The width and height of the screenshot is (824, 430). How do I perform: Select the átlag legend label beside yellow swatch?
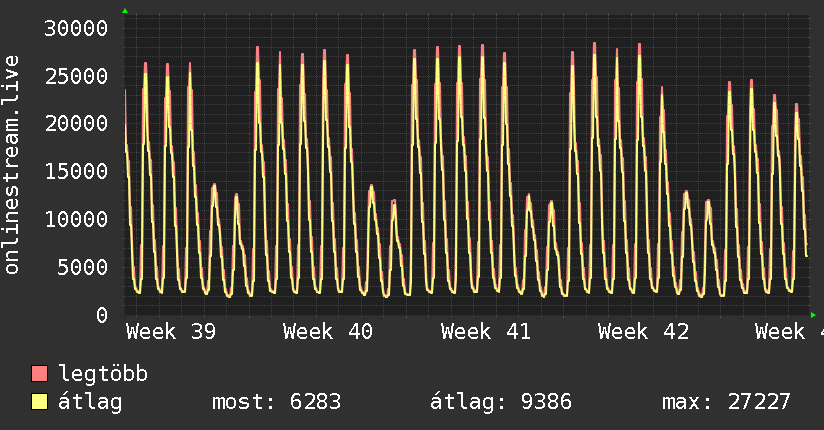tap(90, 402)
